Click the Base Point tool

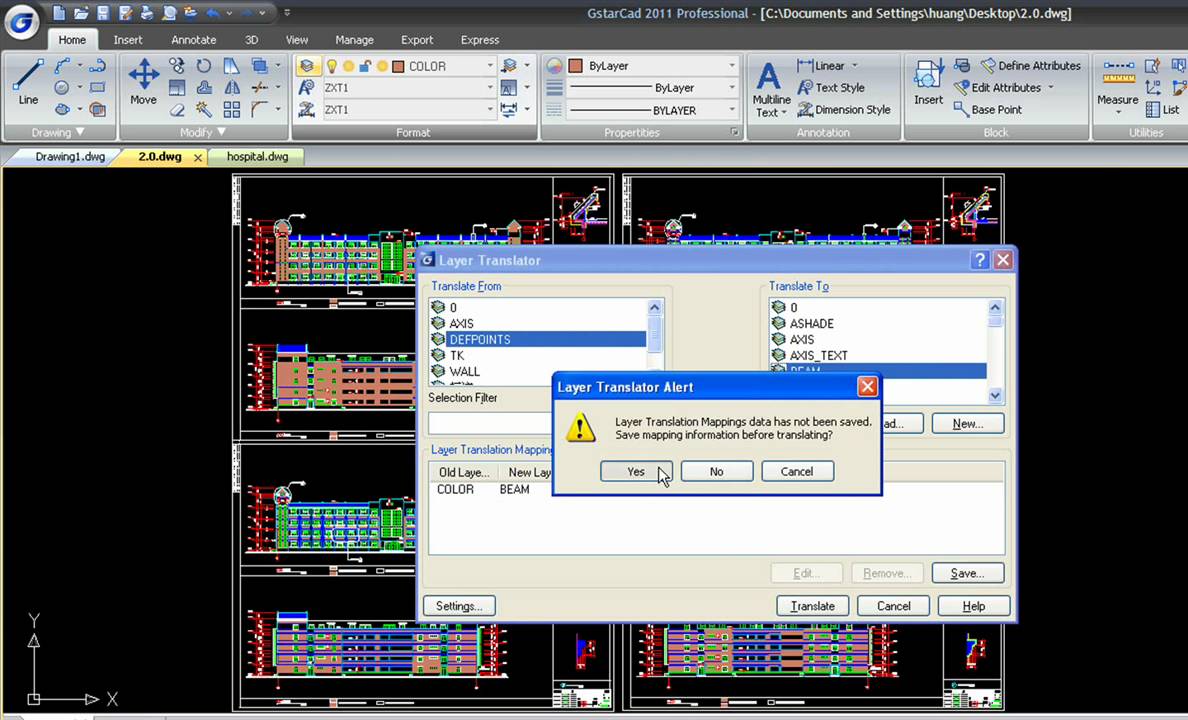pyautogui.click(x=988, y=110)
